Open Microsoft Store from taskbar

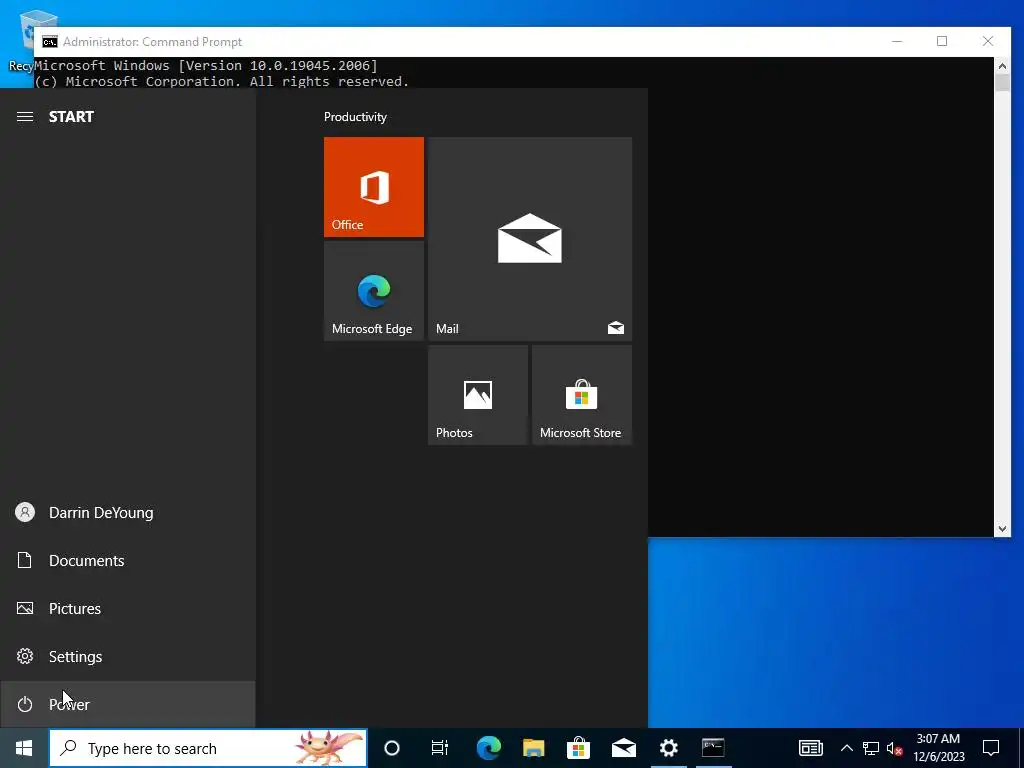click(x=579, y=748)
